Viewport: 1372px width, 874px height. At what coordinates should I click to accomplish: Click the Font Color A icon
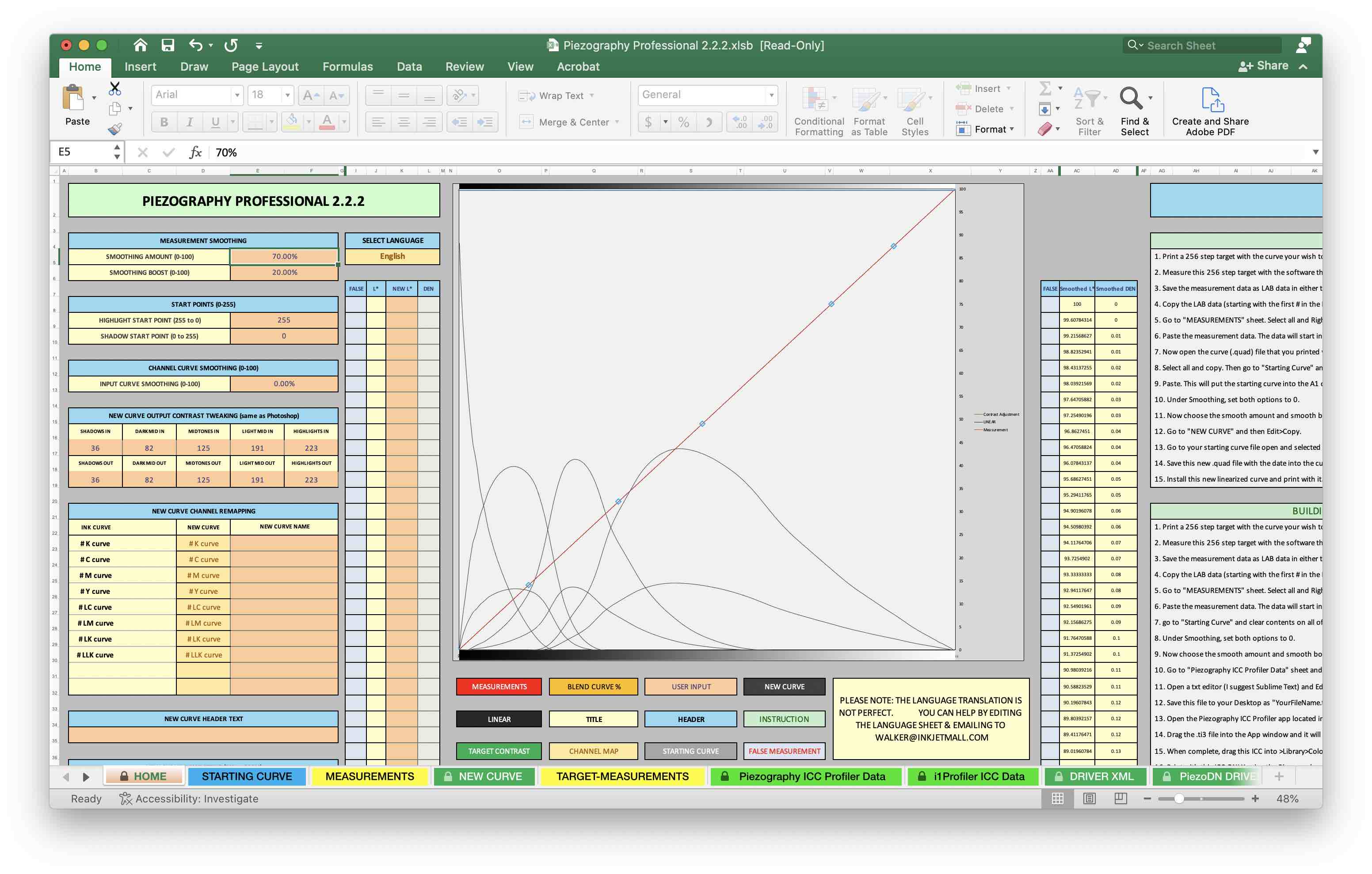[327, 122]
